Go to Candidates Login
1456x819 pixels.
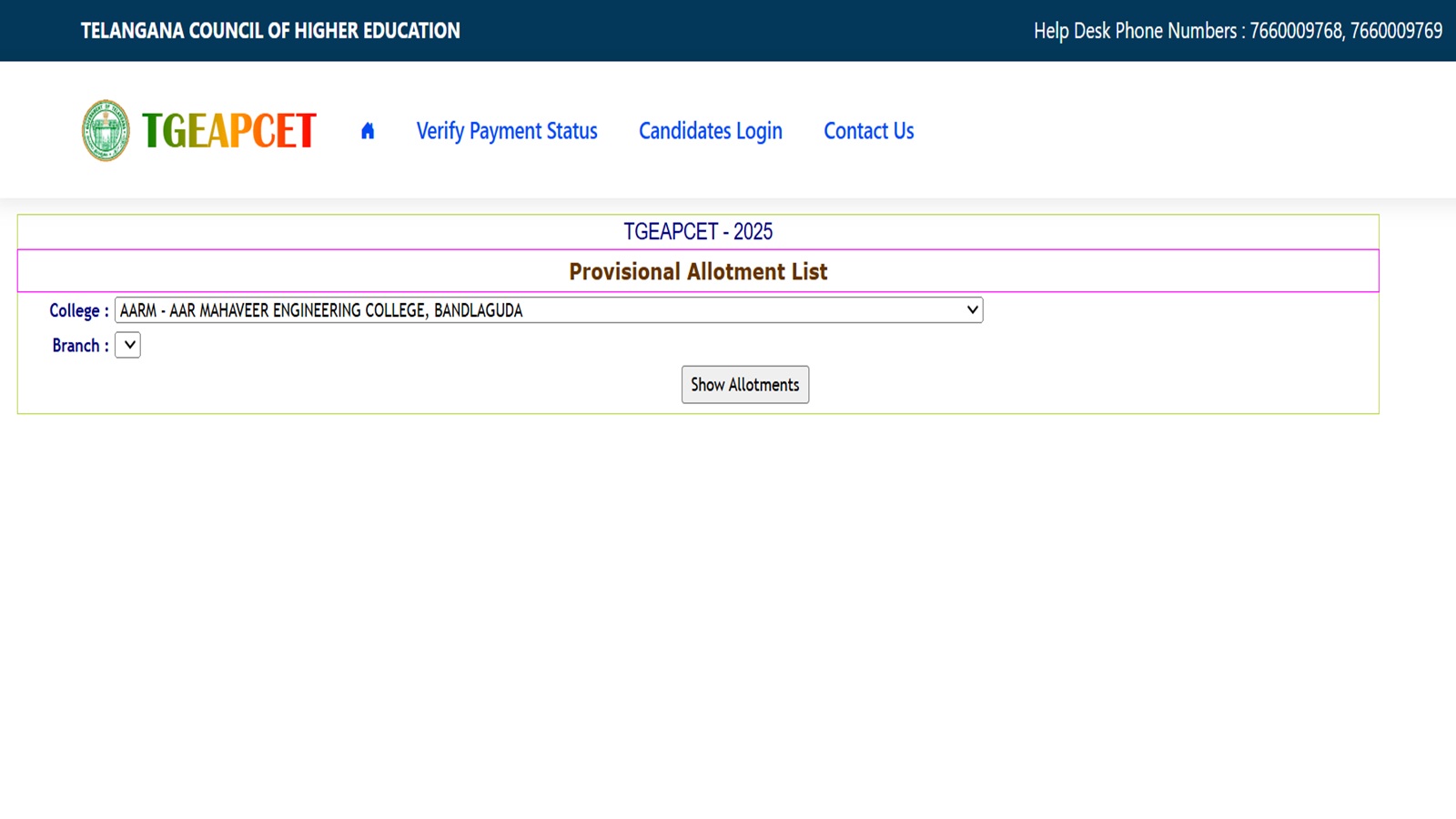click(x=711, y=131)
